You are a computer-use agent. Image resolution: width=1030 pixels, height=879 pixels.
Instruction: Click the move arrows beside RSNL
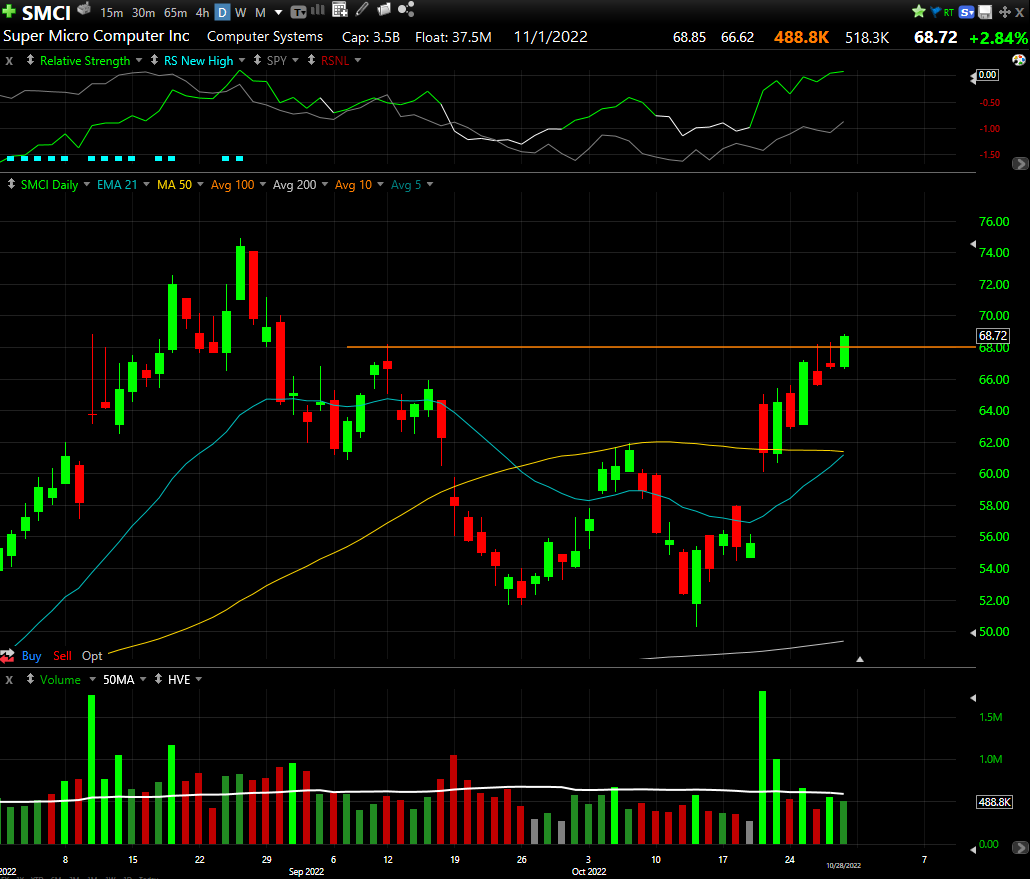coord(311,60)
